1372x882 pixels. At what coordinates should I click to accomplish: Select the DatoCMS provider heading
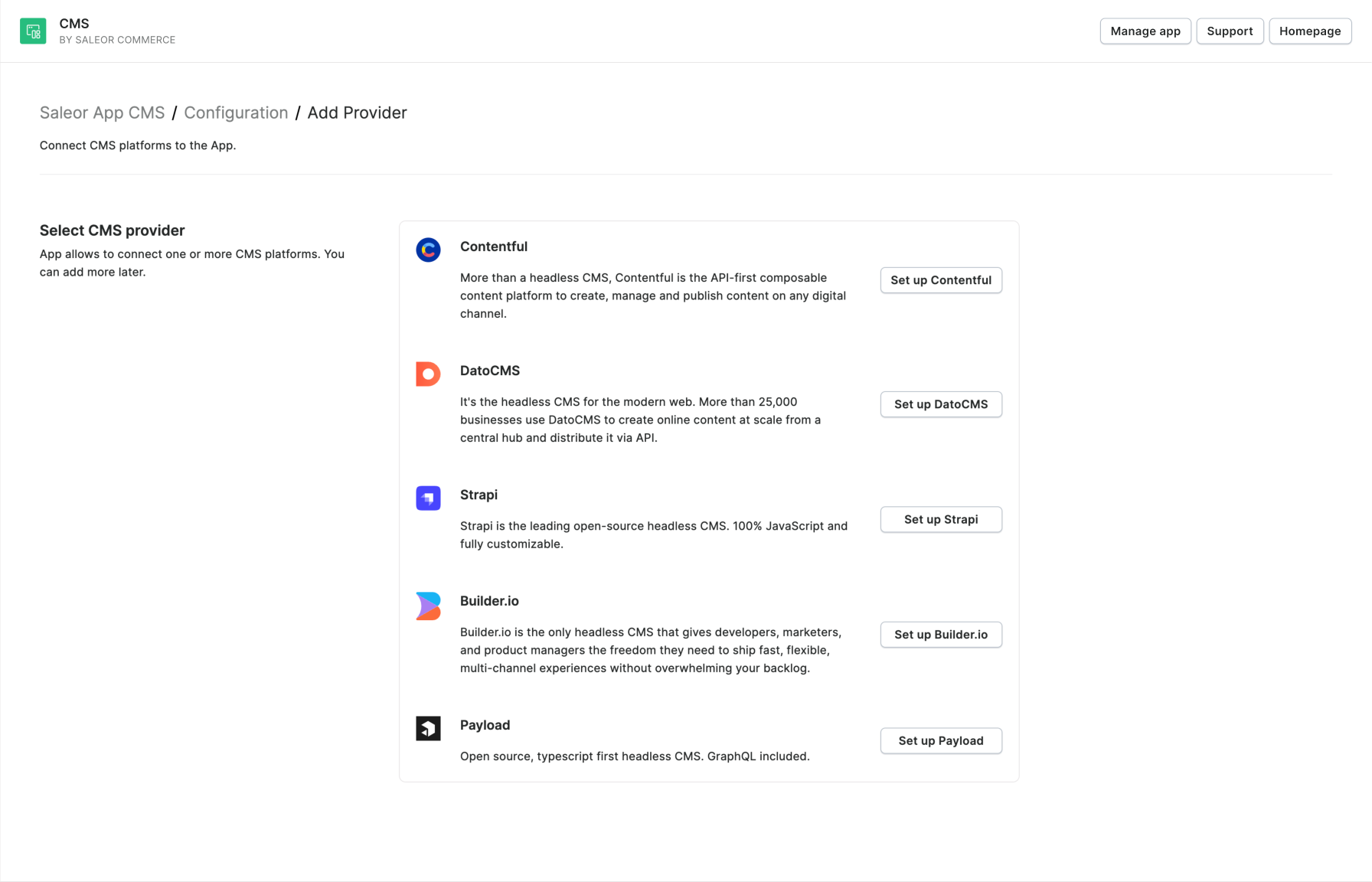[x=489, y=371]
